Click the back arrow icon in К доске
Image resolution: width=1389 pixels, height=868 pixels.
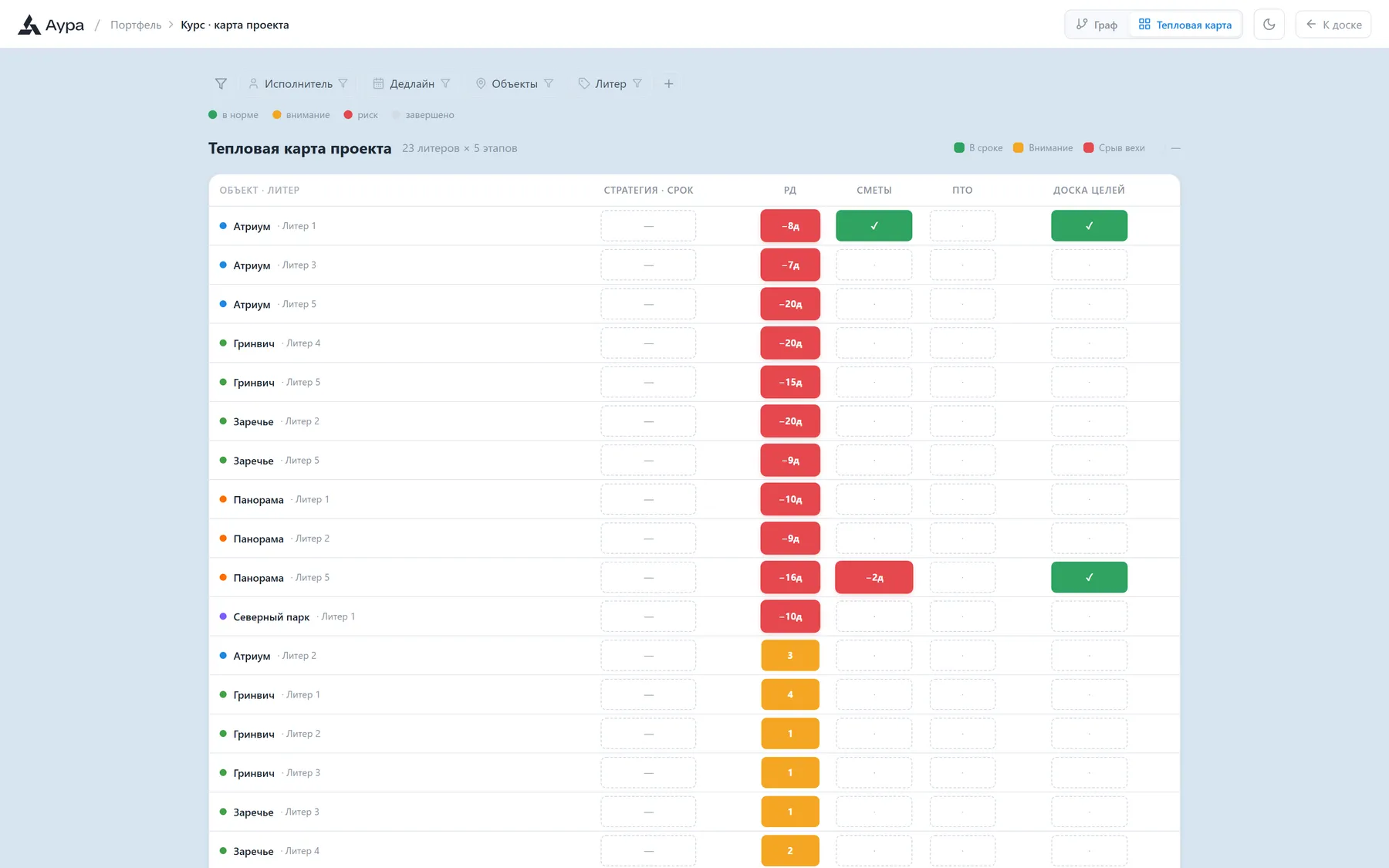point(1310,25)
